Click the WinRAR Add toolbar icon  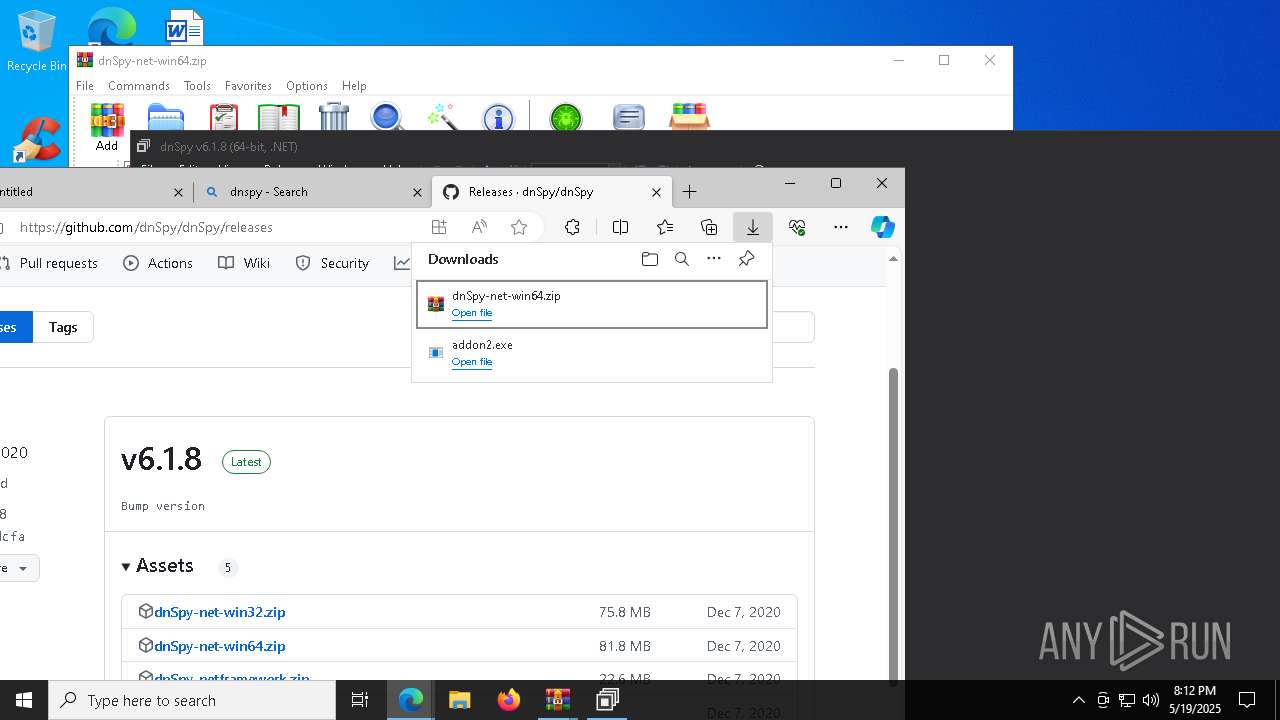click(x=107, y=127)
